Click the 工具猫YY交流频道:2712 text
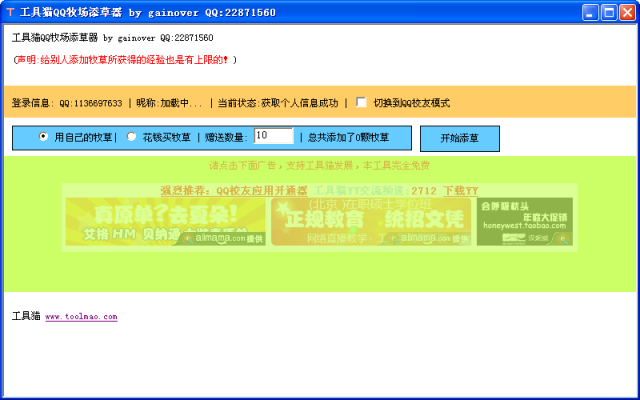 375,191
